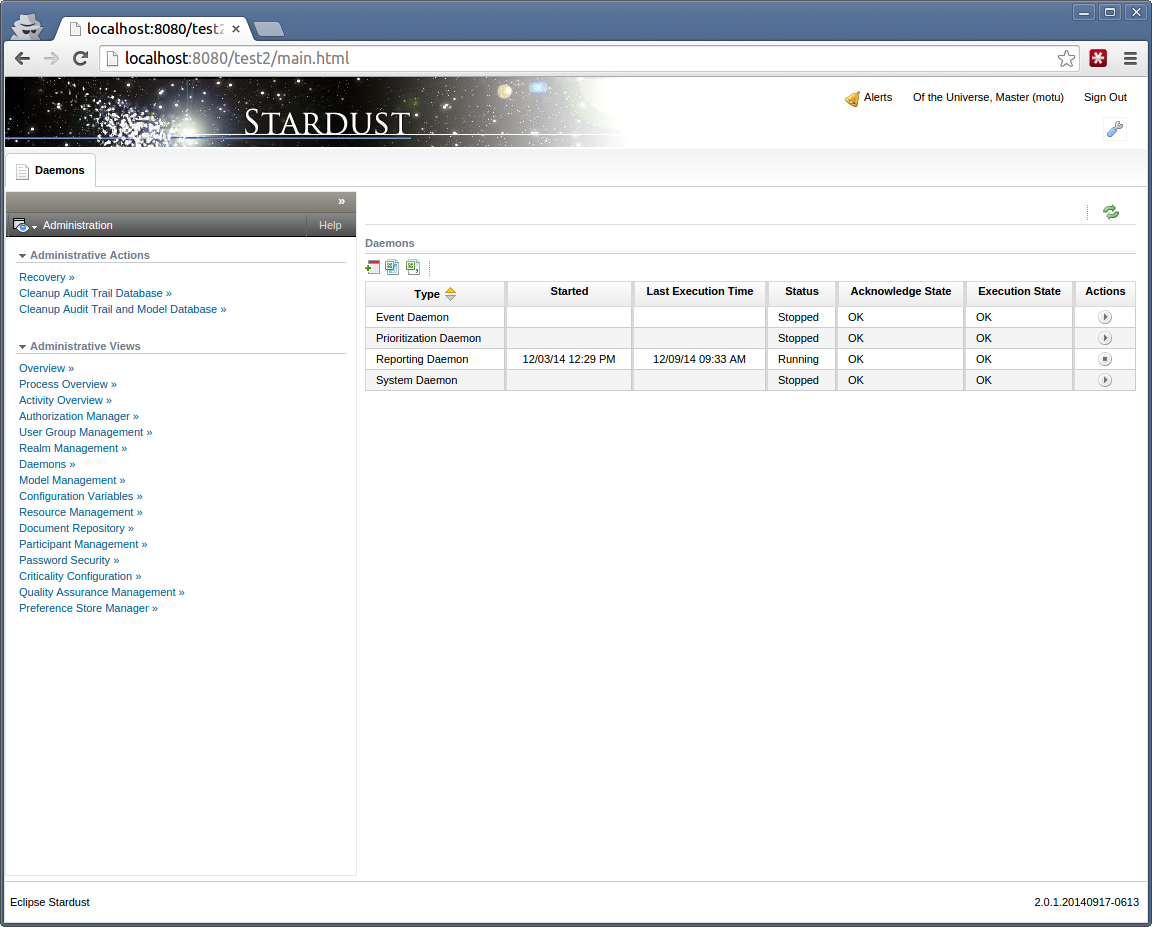Open Preference Store Manager
Screen dimensions: 1152x927
point(88,609)
